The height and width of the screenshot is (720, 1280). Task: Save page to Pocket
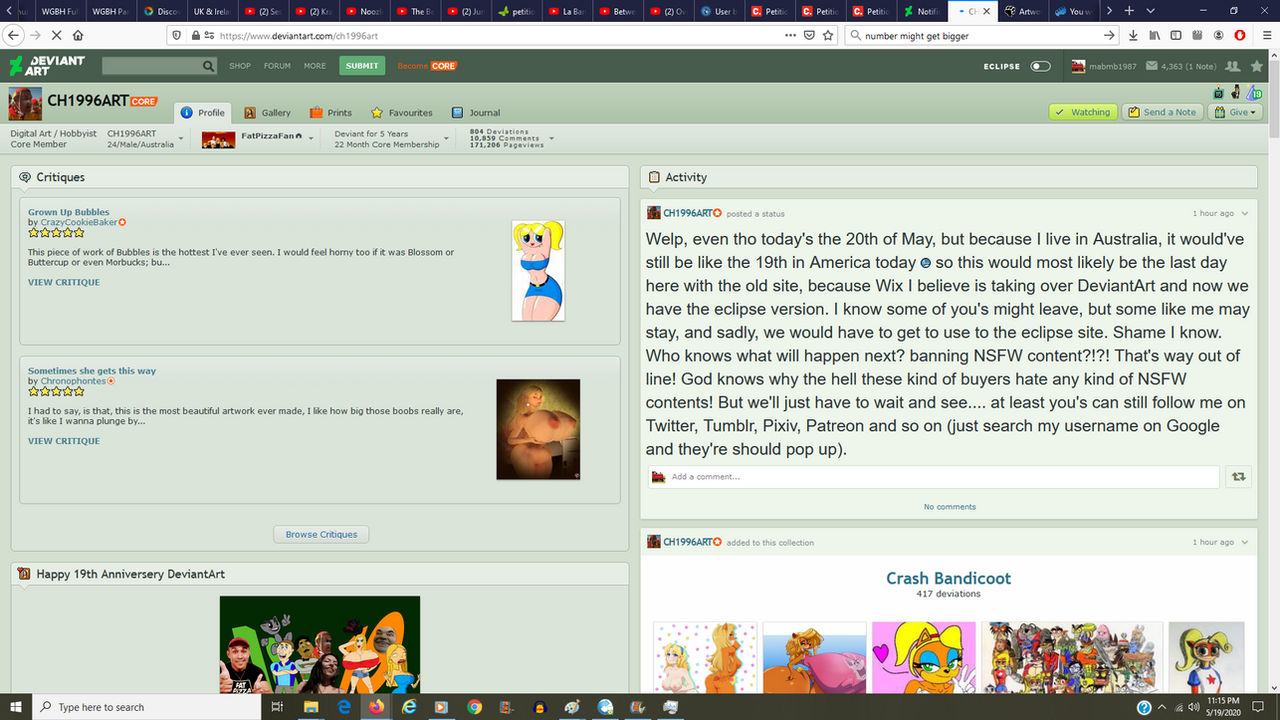tap(809, 35)
